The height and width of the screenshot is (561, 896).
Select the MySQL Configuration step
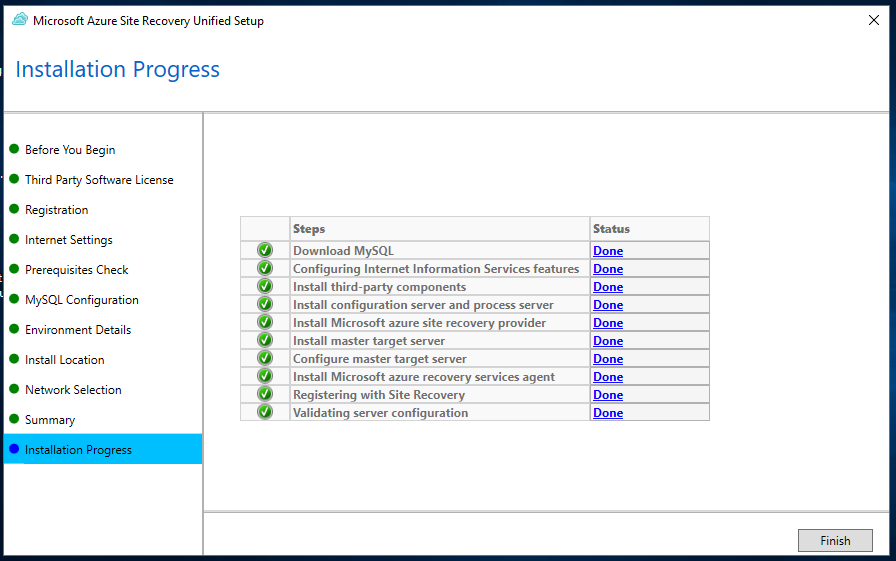pyautogui.click(x=82, y=300)
